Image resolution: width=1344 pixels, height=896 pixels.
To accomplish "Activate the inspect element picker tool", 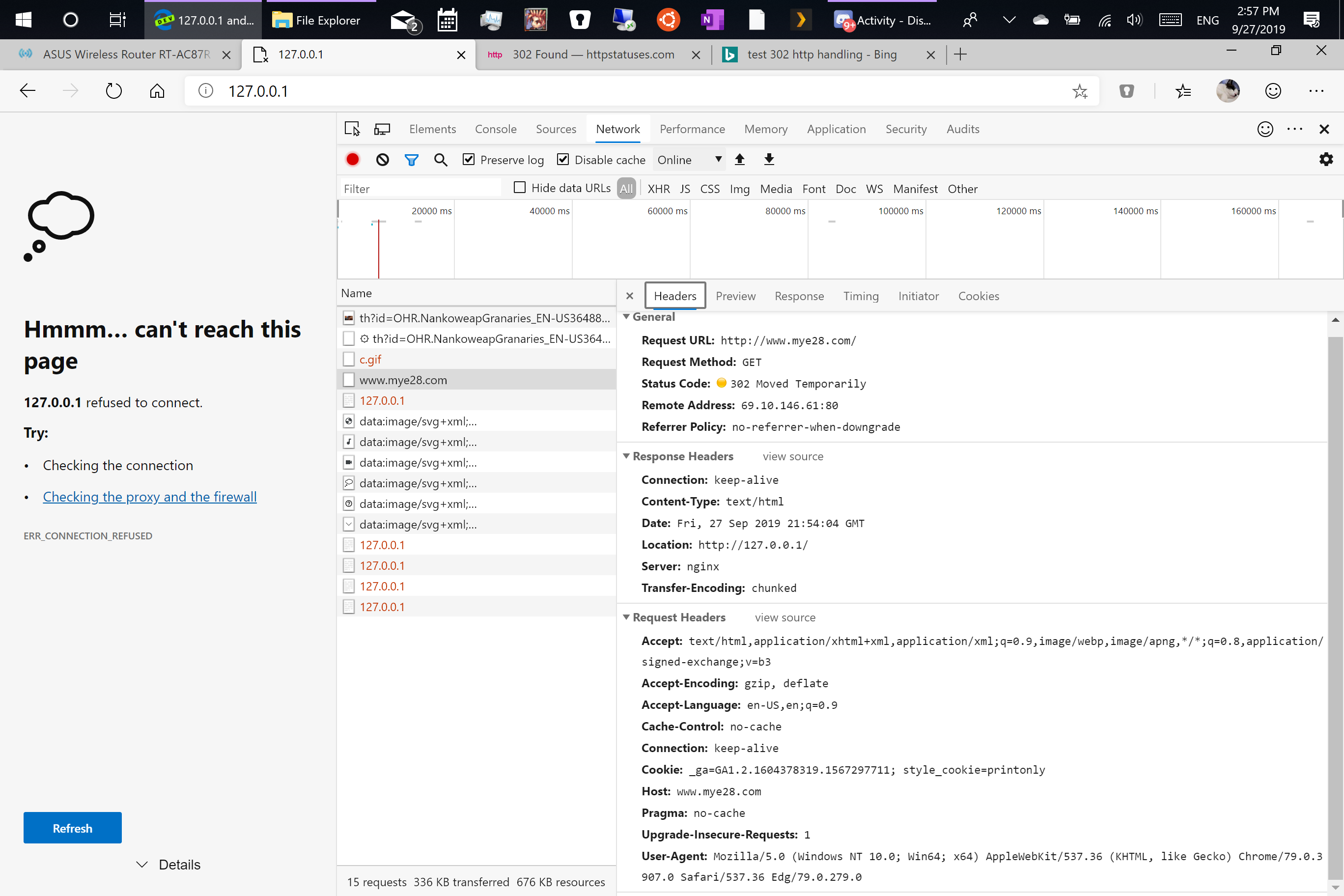I will click(352, 129).
